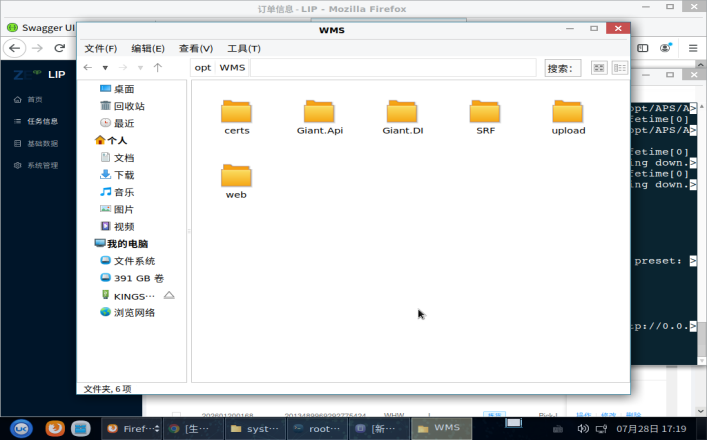Switch to [新… taskbar window
708x440 pixels.
click(378, 428)
